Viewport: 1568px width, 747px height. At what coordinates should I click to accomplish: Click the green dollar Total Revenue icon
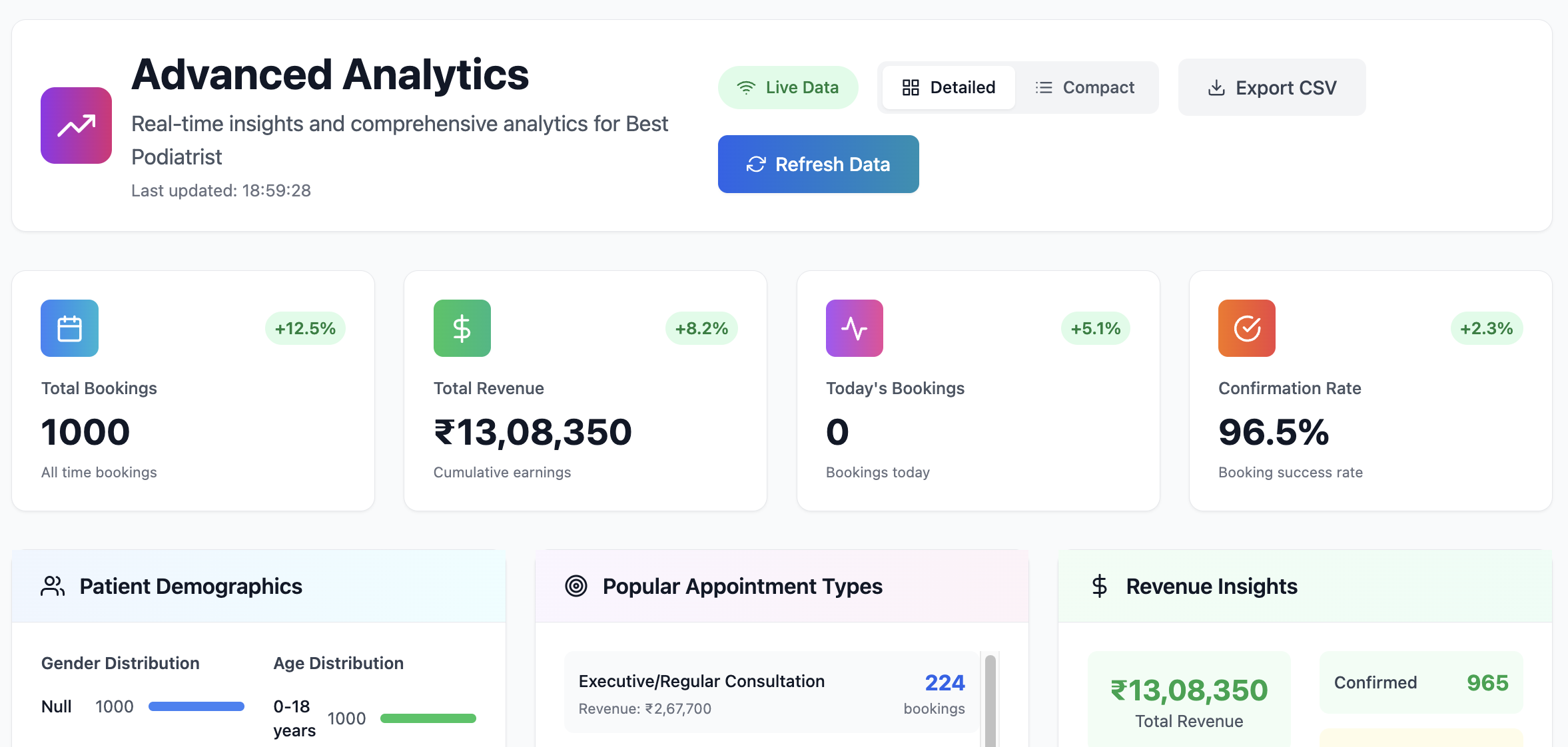[x=462, y=328]
